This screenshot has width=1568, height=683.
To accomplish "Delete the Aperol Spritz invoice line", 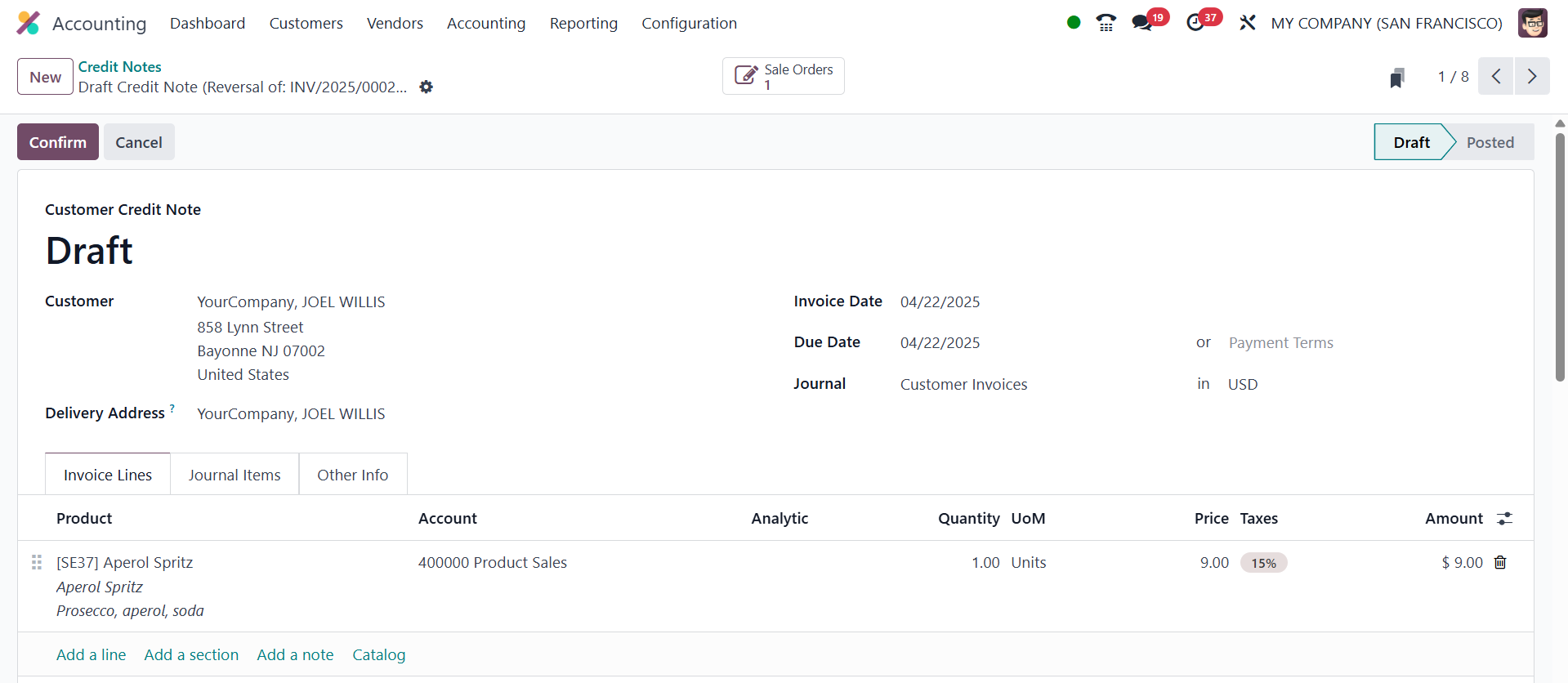I will [1500, 562].
